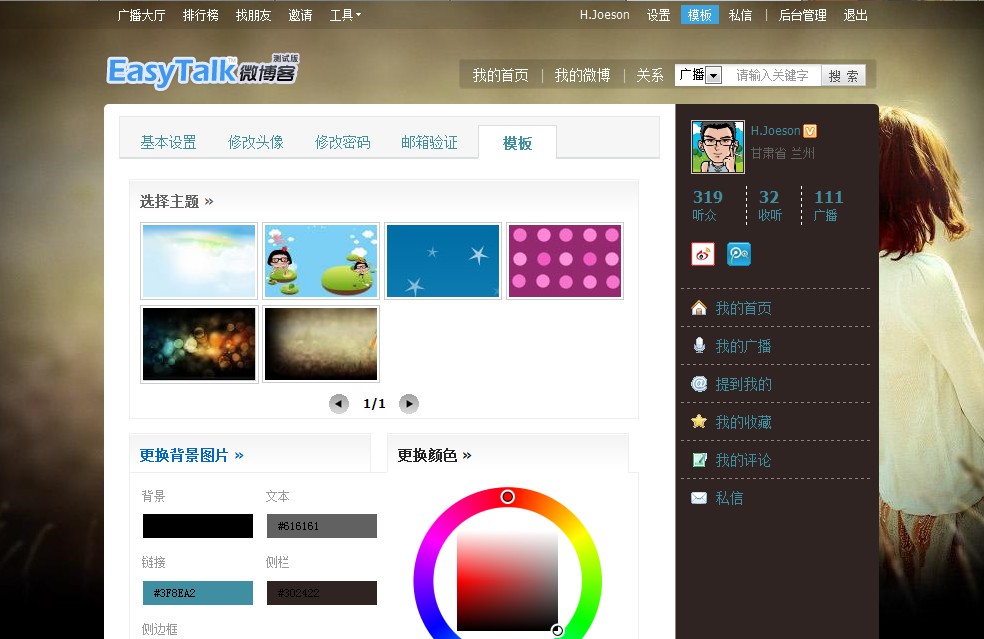The image size is (984, 639).
Task: Open the 工具 menu
Action: click(x=344, y=15)
